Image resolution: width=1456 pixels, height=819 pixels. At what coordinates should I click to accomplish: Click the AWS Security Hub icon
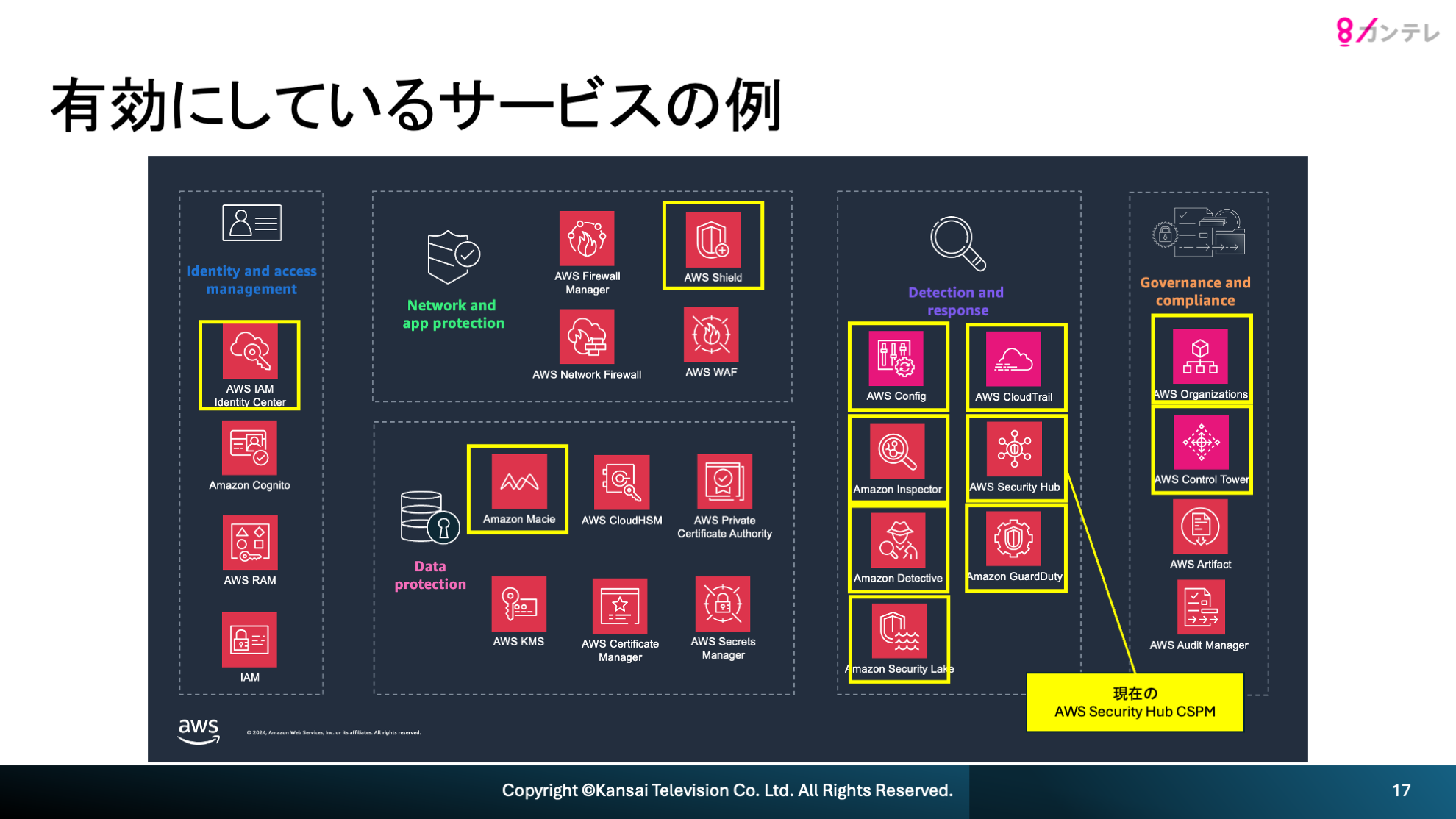point(1014,448)
